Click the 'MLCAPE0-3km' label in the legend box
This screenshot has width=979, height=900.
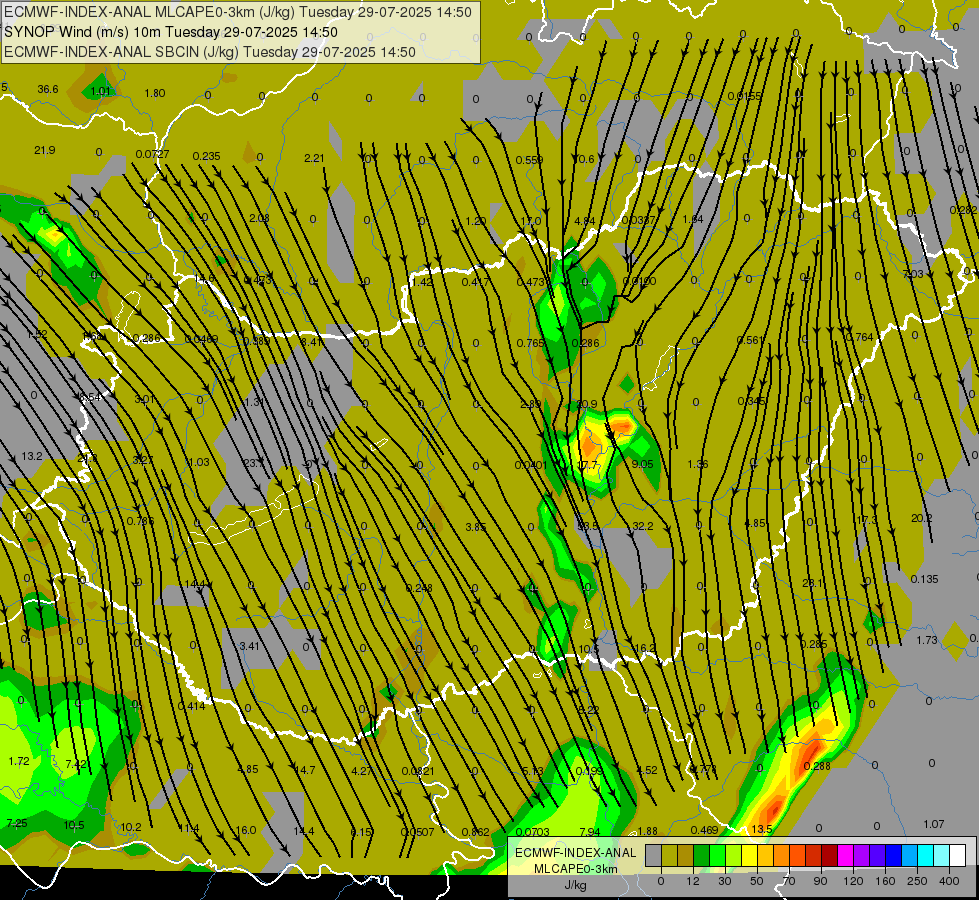pyautogui.click(x=575, y=869)
